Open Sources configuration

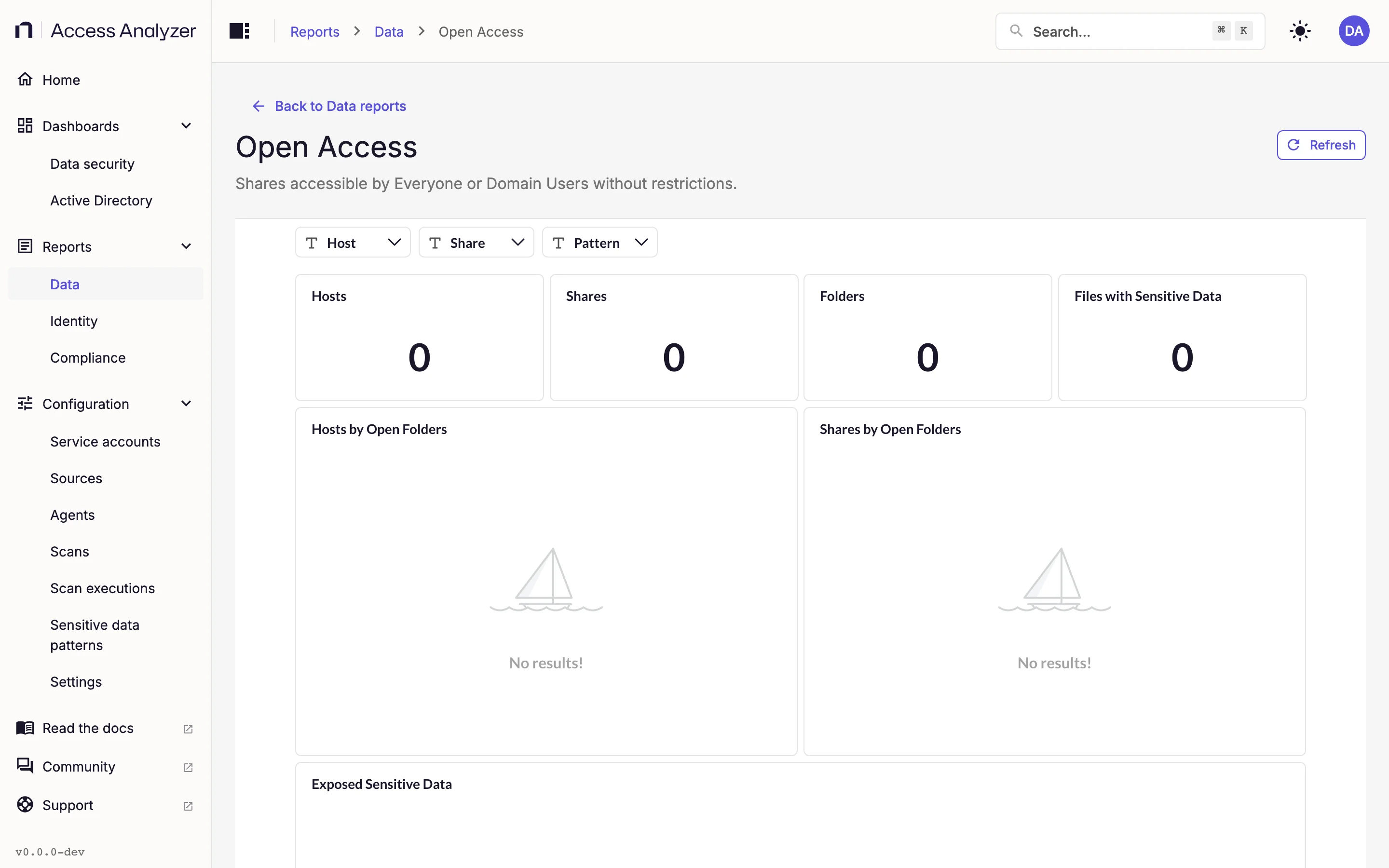[x=106, y=478]
